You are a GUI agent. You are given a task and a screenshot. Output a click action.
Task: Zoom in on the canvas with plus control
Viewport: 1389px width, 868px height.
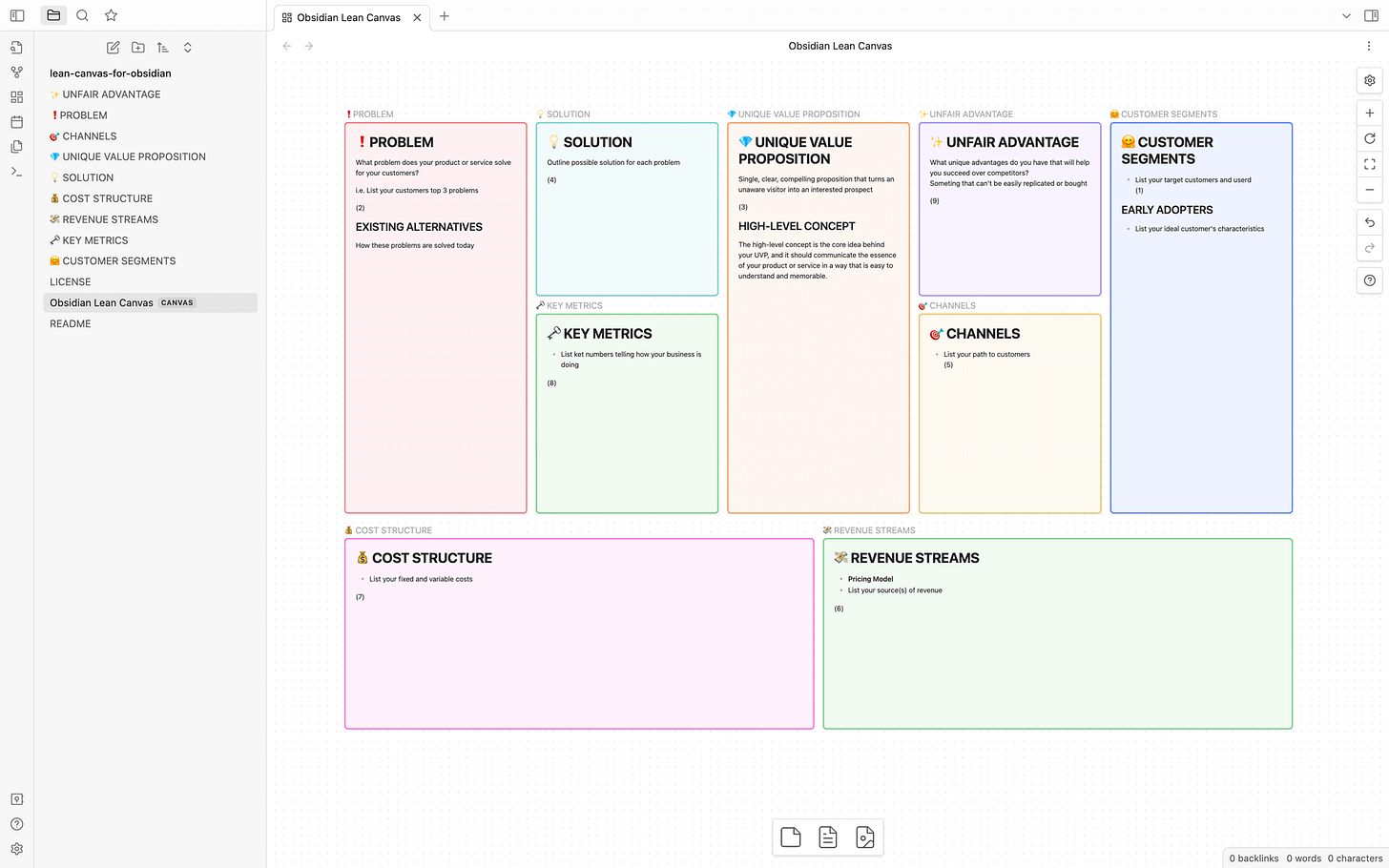tap(1369, 113)
